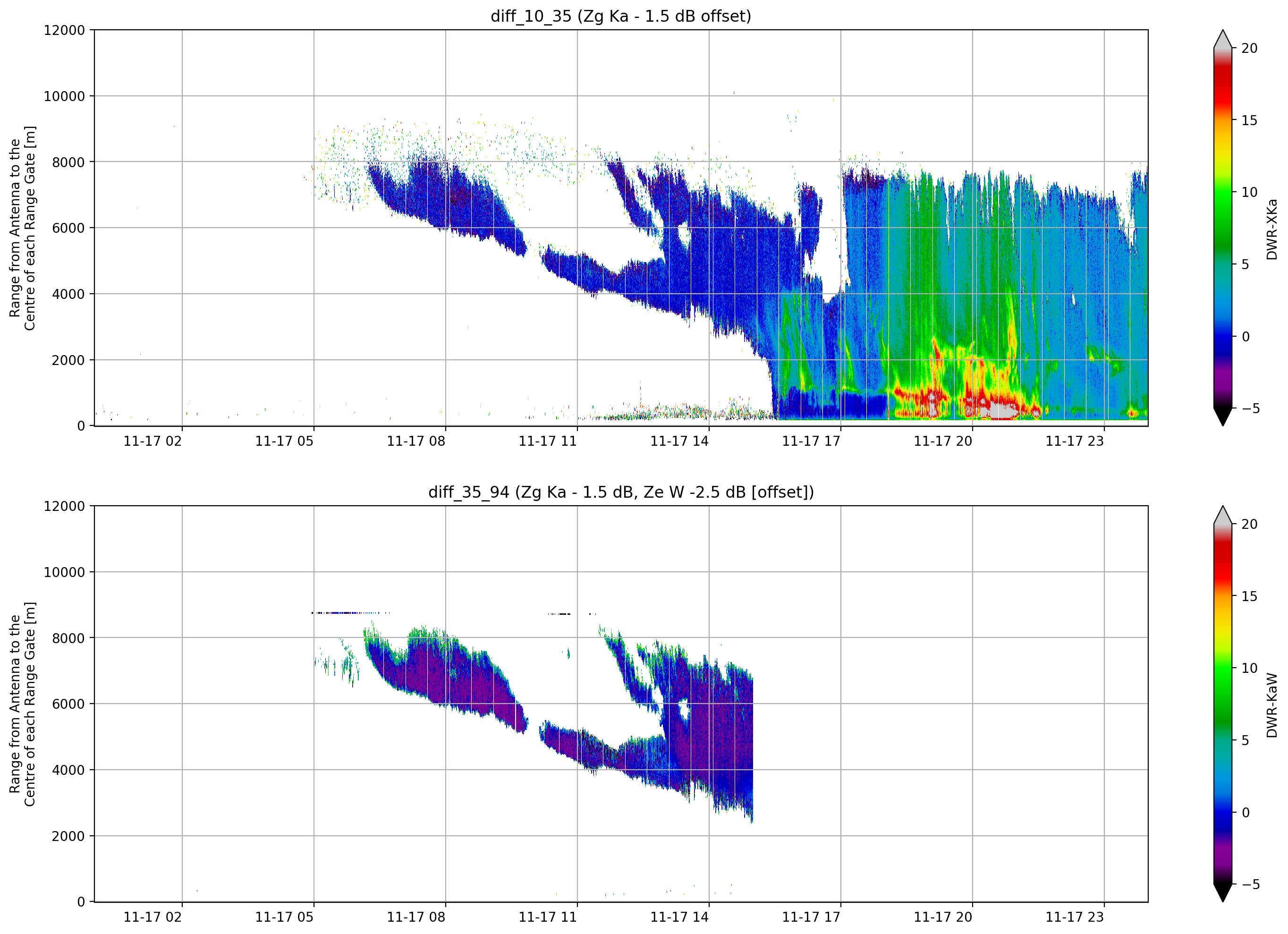The width and height of the screenshot is (1288, 934).
Task: Click the DWR-XKa color scale bar
Action: (x=1223, y=228)
